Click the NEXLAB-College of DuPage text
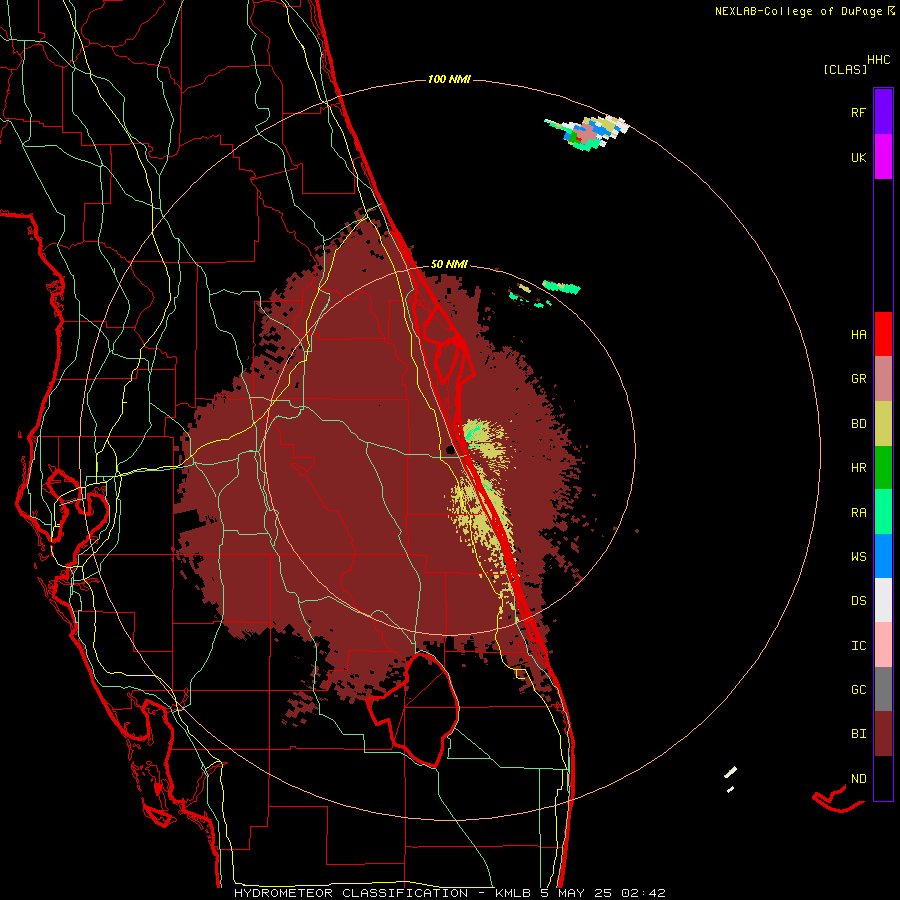900x900 pixels. tap(801, 11)
